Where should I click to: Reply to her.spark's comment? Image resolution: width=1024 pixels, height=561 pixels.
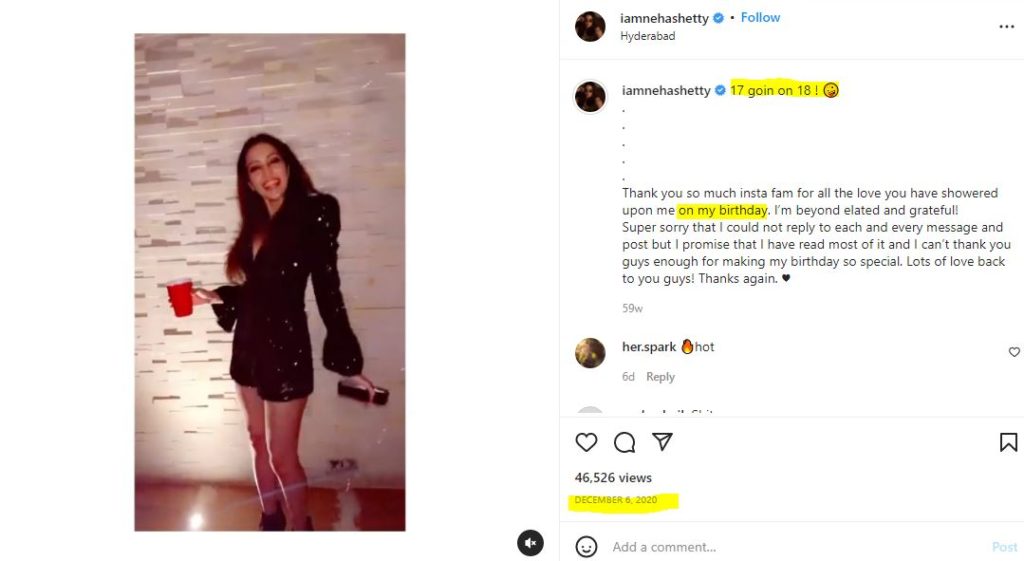660,377
